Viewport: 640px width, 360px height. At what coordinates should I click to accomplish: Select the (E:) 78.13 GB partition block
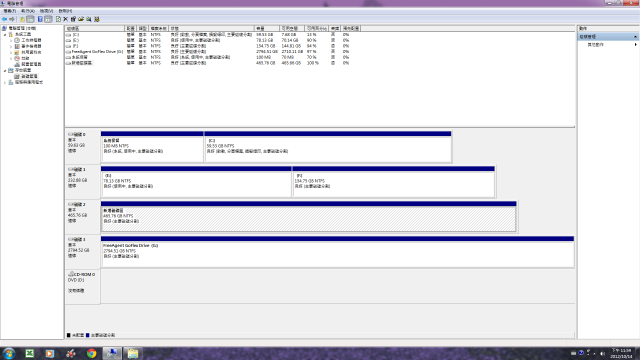coord(196,182)
